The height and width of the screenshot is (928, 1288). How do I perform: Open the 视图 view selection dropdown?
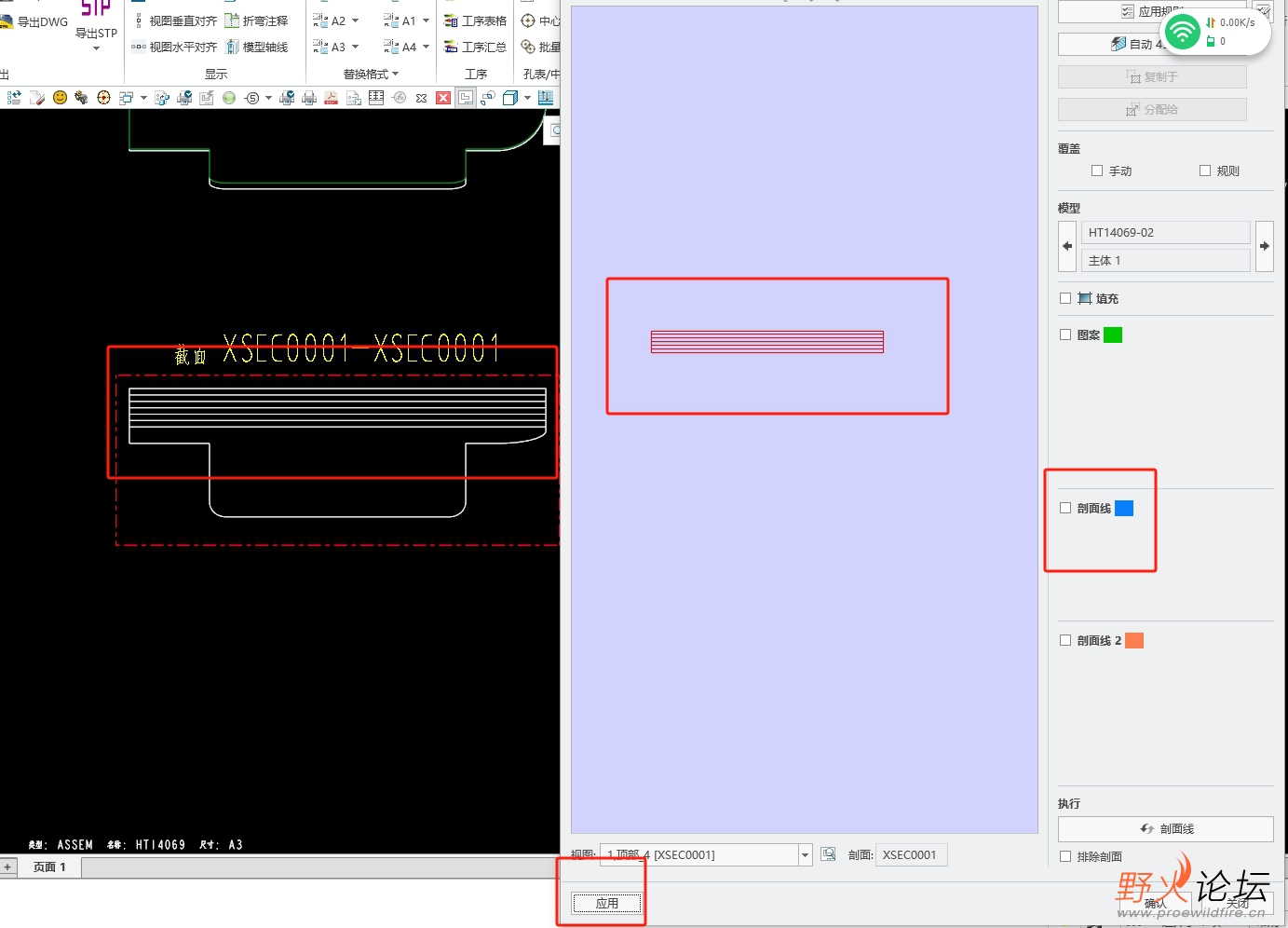805,855
